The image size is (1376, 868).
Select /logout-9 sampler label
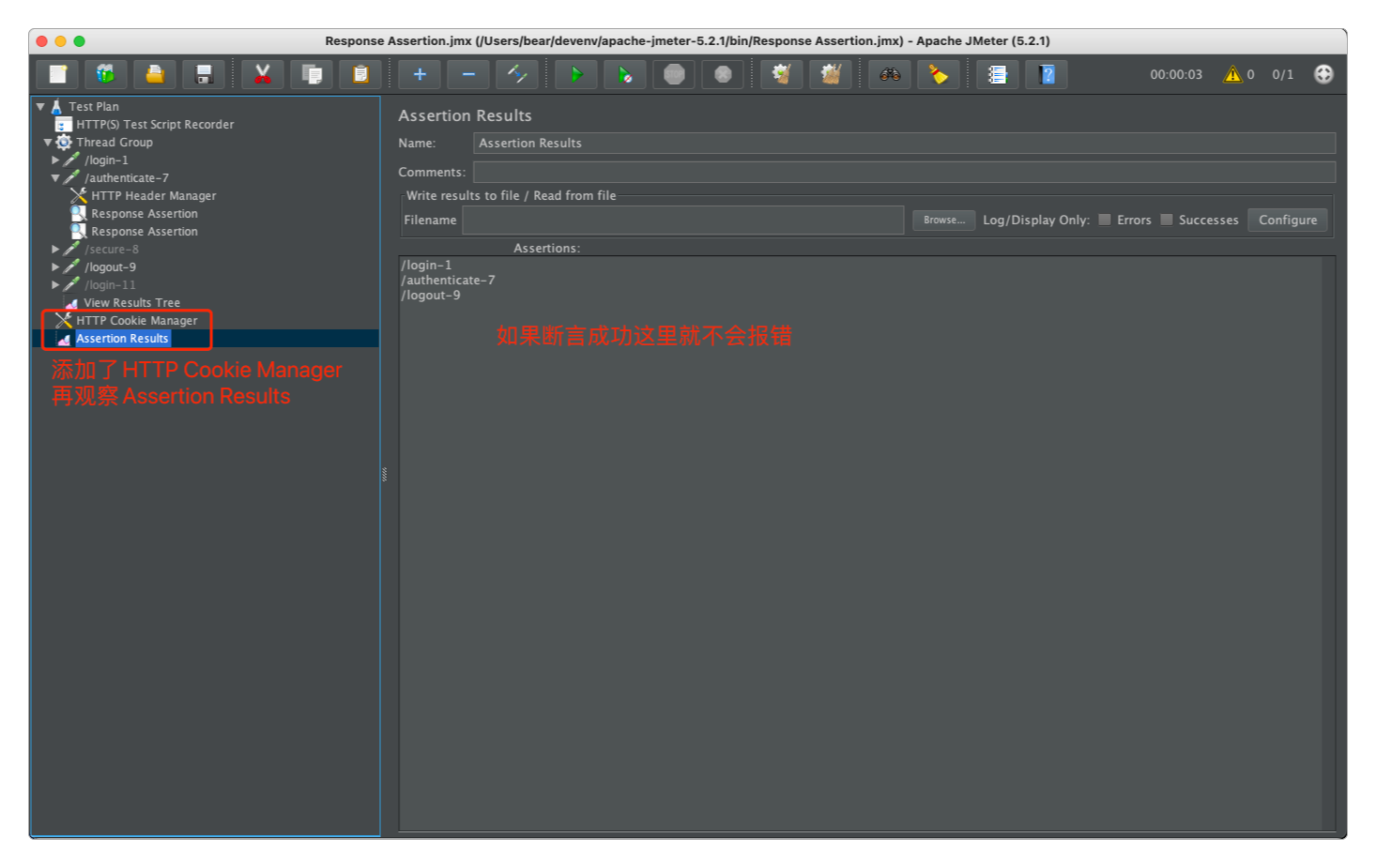111,267
